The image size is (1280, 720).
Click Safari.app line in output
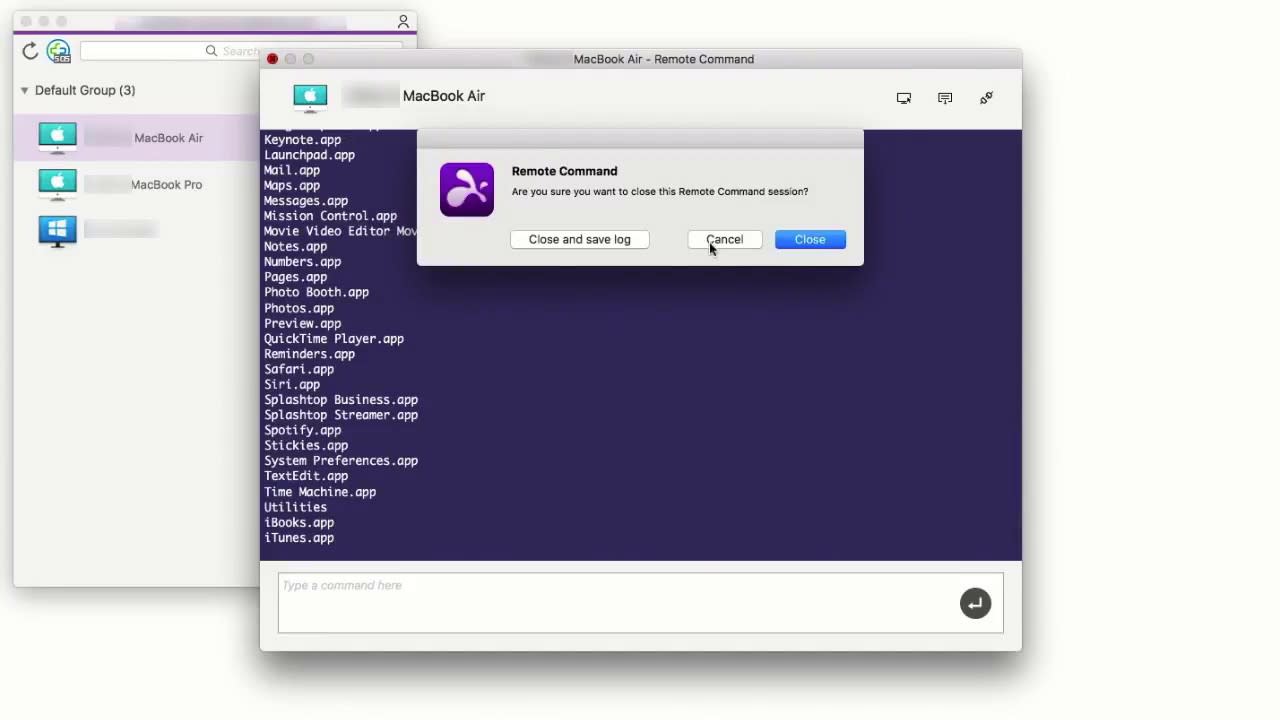(x=299, y=369)
